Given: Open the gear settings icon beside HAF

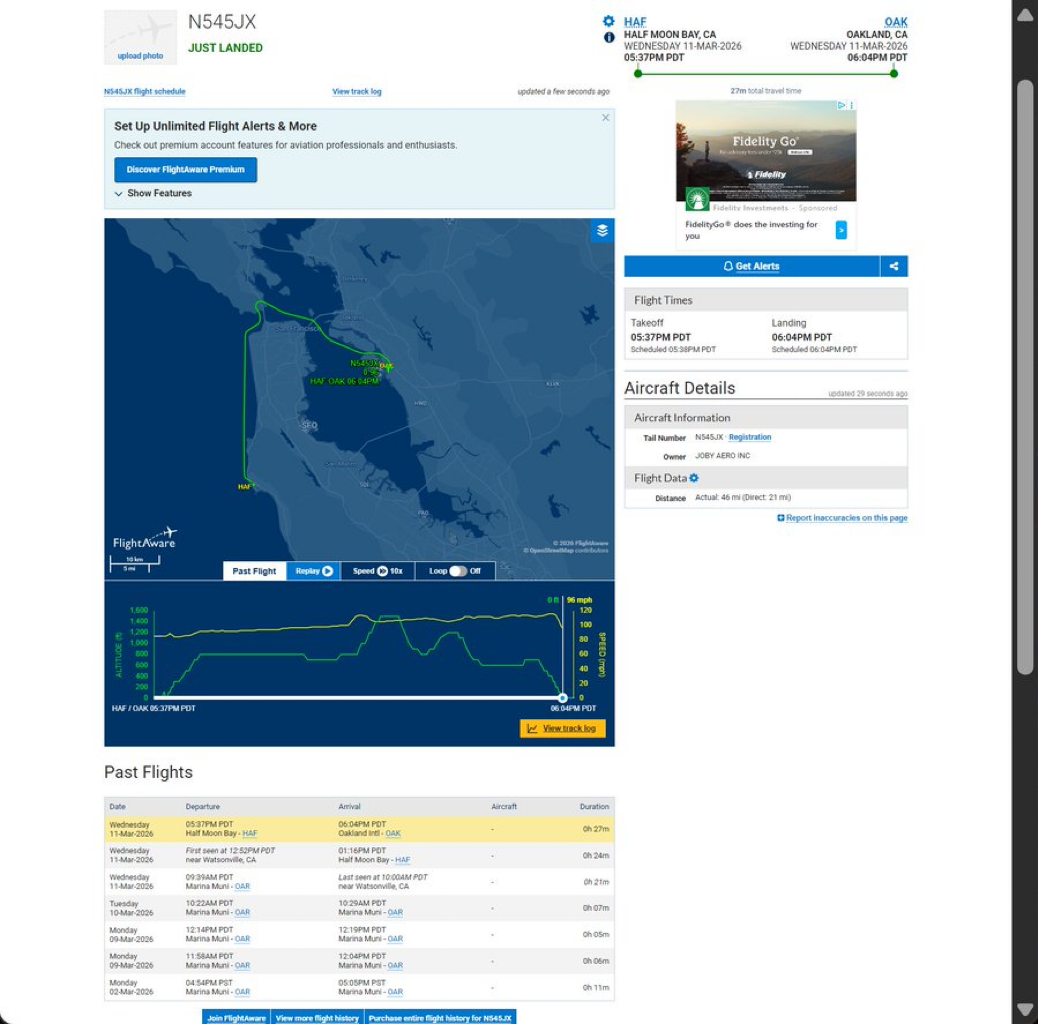Looking at the screenshot, I should (x=608, y=21).
